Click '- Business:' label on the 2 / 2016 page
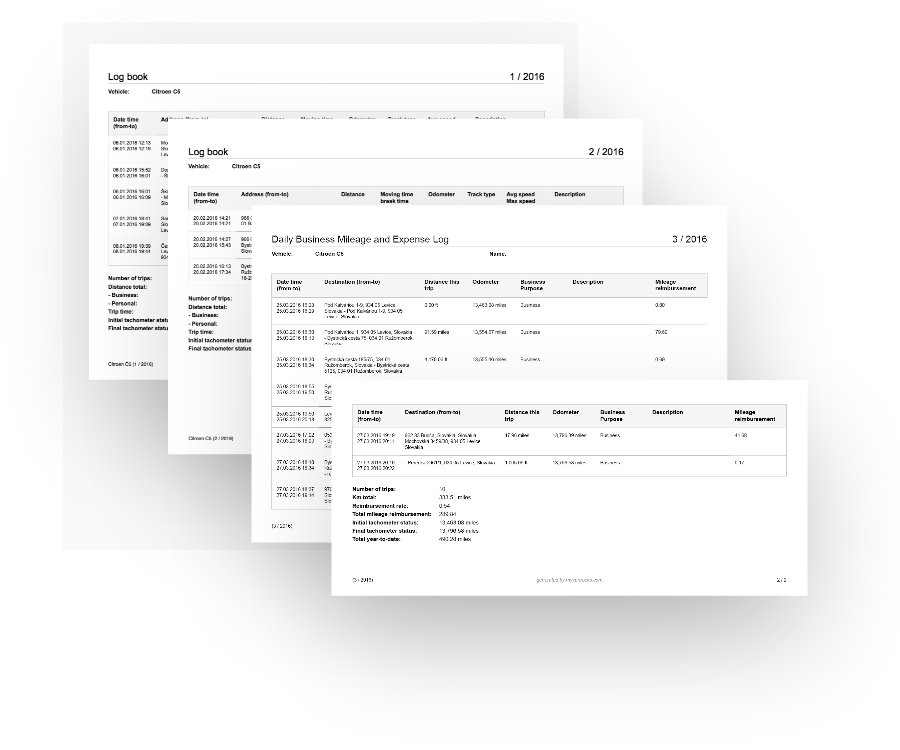The image size is (900, 750). tap(203, 315)
